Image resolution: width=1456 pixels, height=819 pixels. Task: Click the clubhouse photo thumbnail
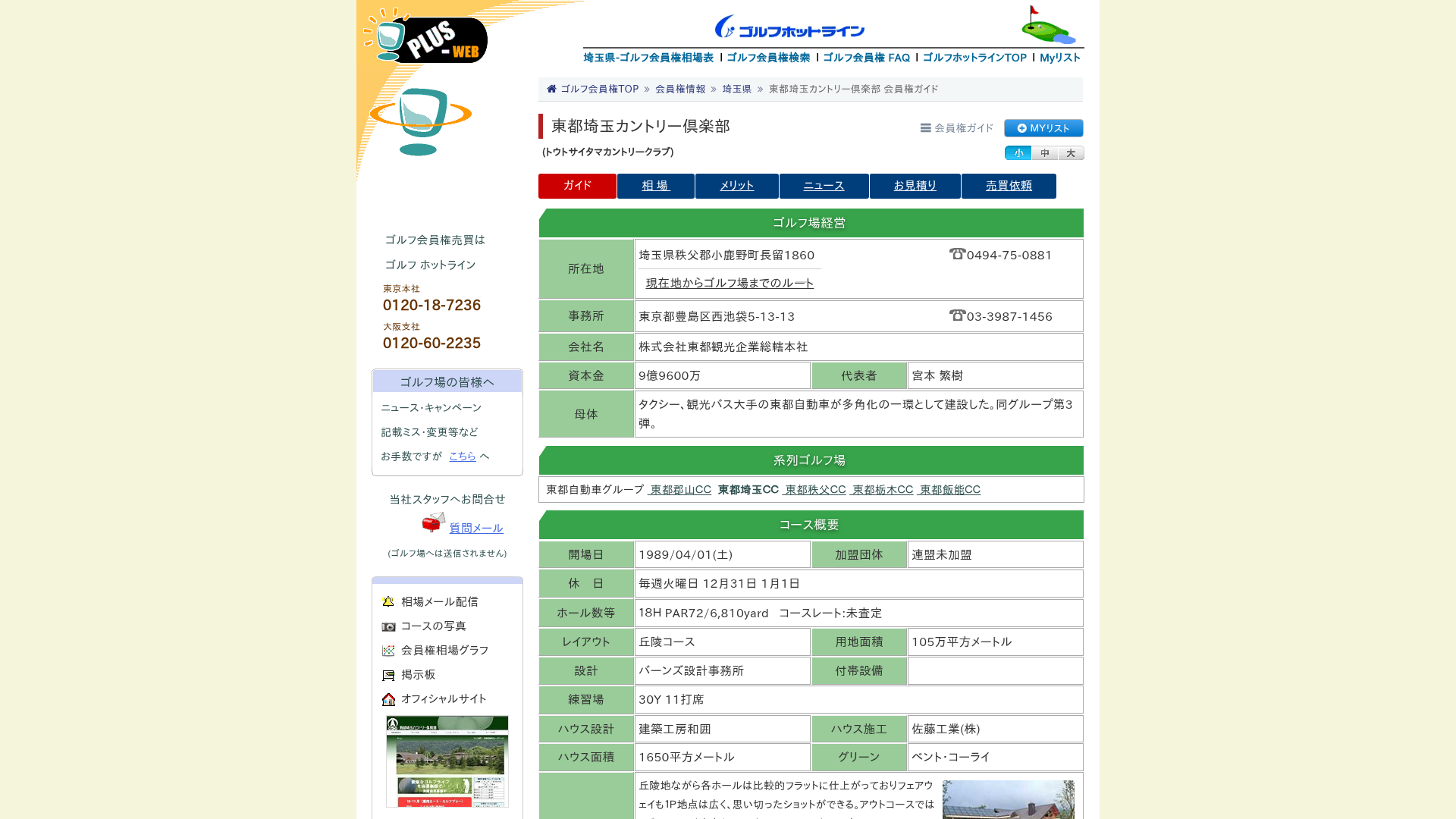(x=1009, y=799)
